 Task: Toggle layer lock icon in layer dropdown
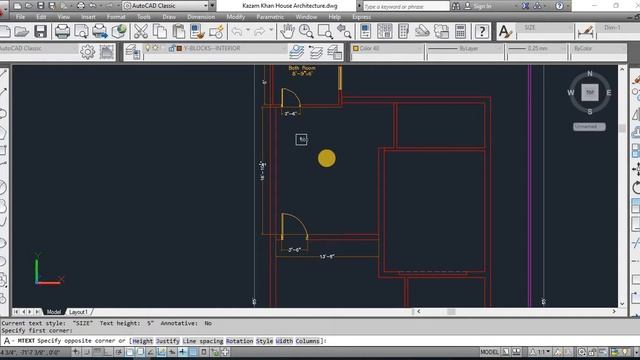pos(172,48)
